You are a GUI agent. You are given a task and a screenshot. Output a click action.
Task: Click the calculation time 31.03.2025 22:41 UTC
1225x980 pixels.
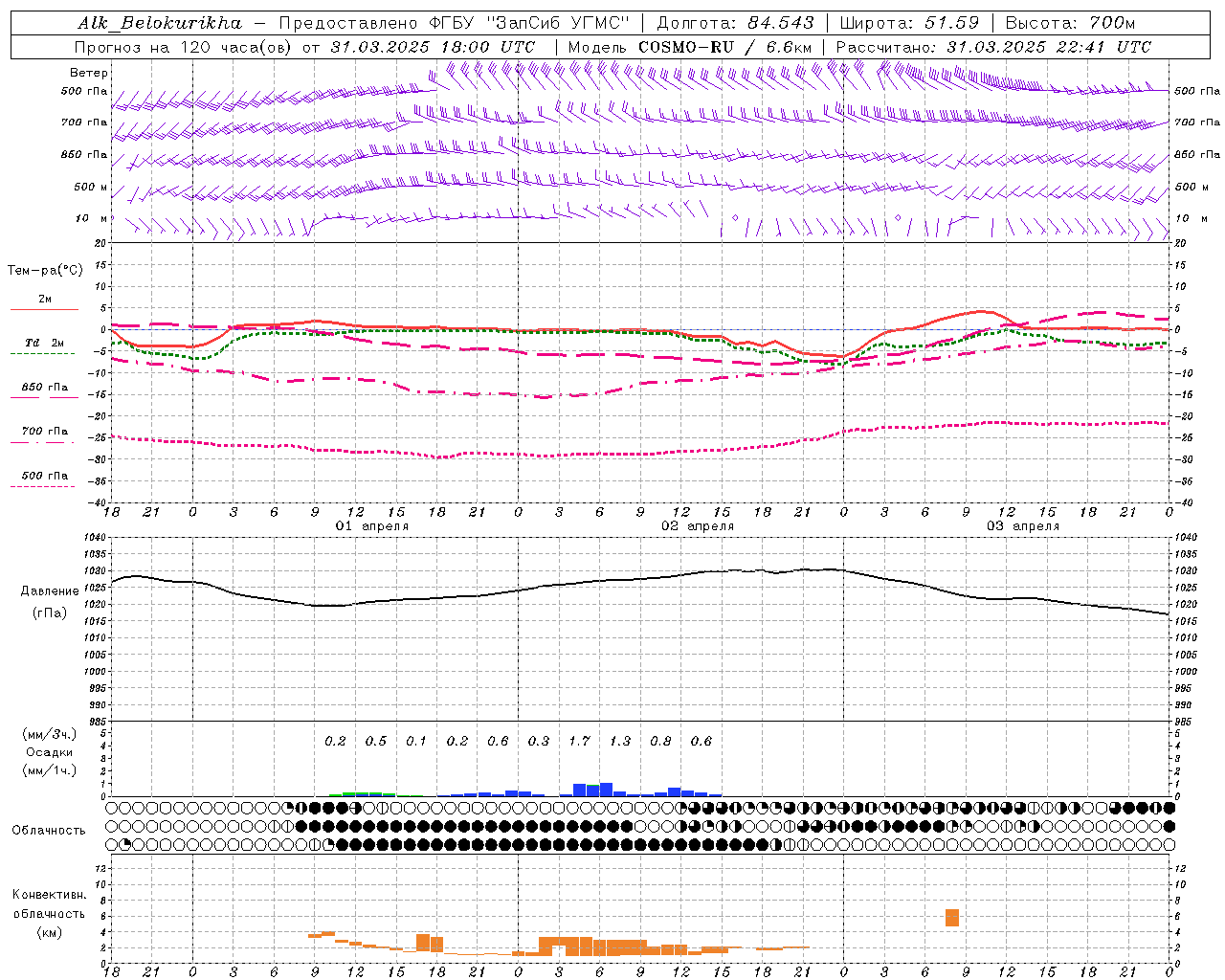tap(1049, 47)
